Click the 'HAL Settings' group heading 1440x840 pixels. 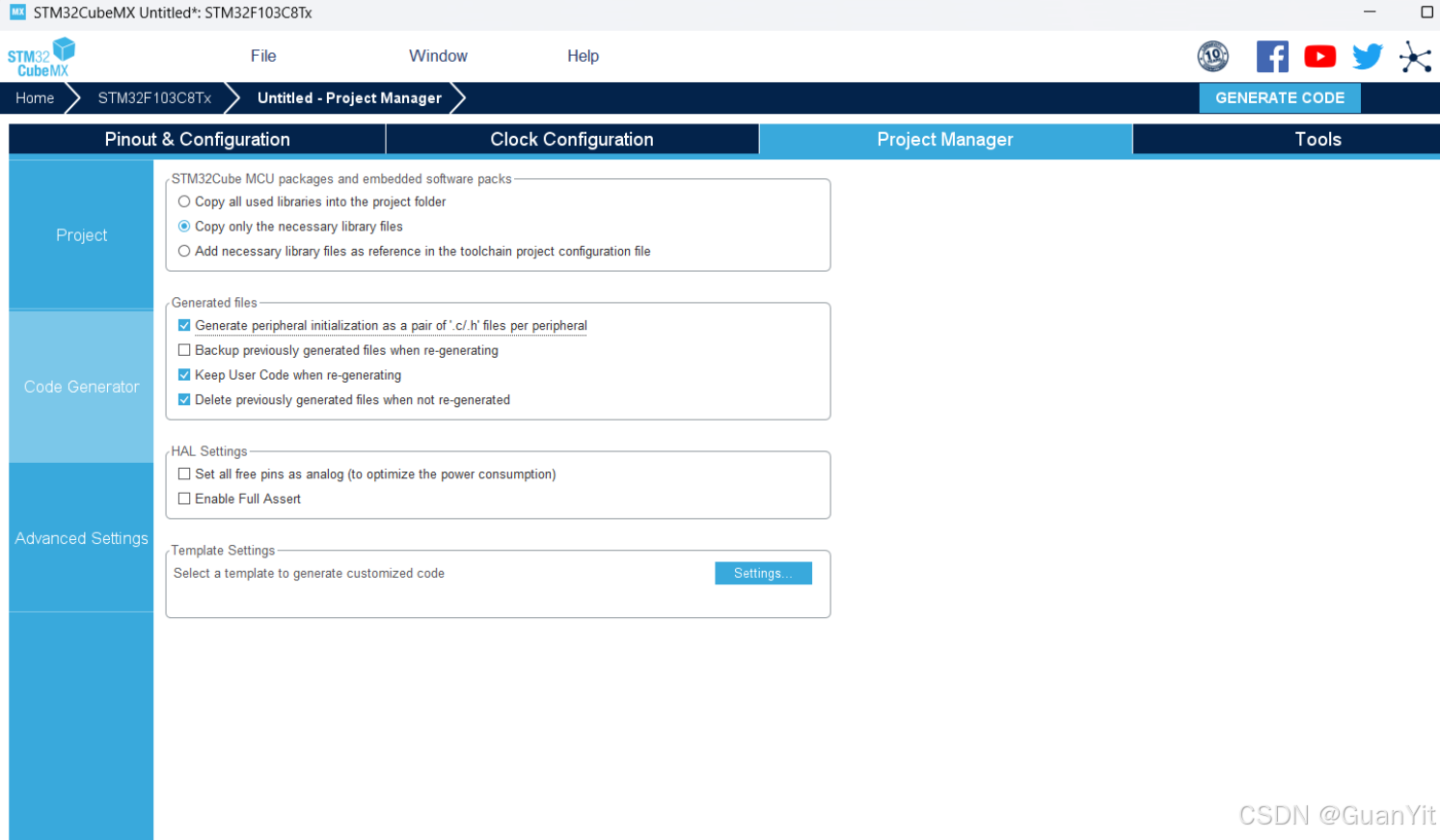(209, 451)
